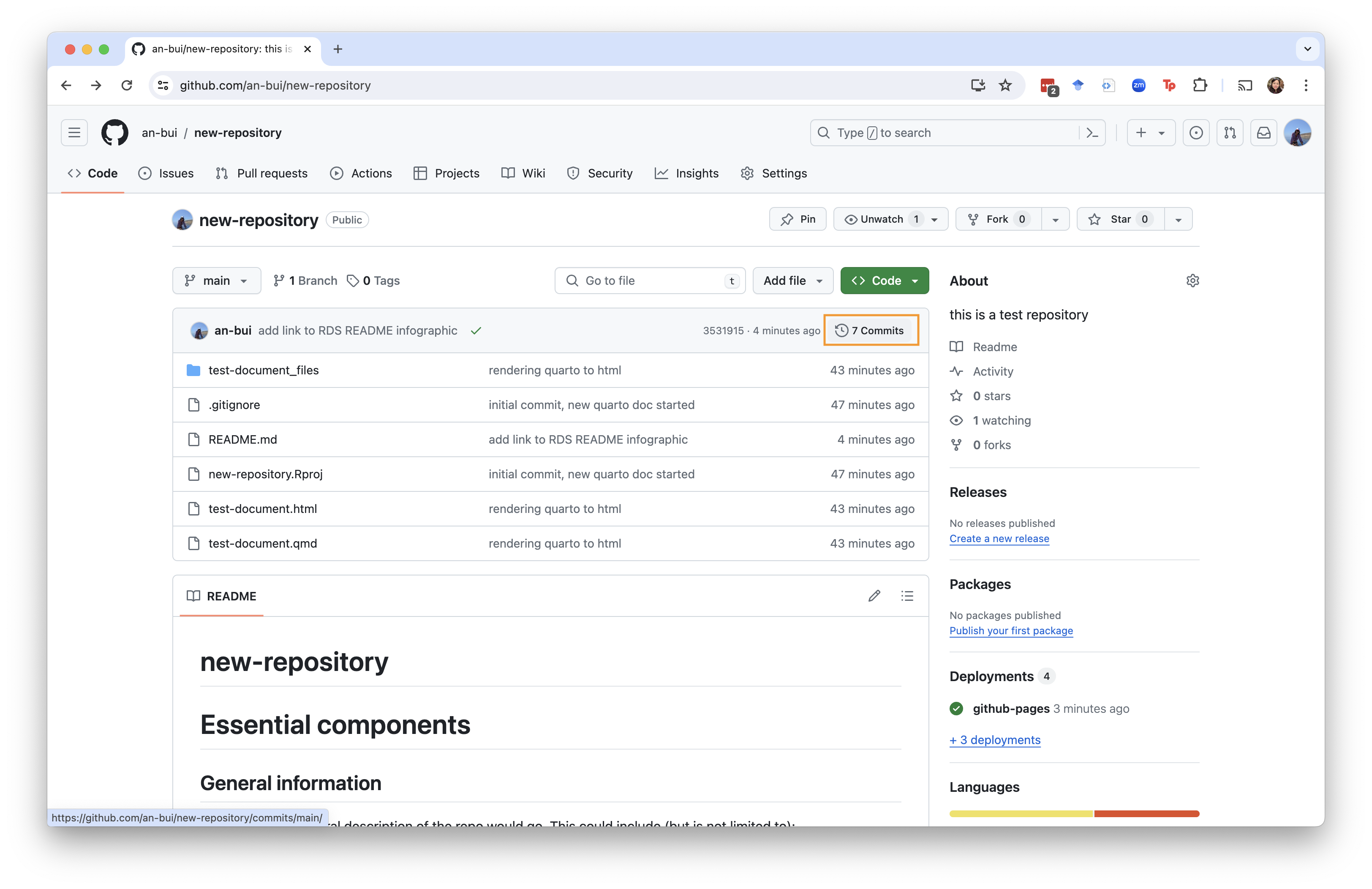1372x889 pixels.
Task: Click the About settings gear icon
Action: [x=1192, y=281]
